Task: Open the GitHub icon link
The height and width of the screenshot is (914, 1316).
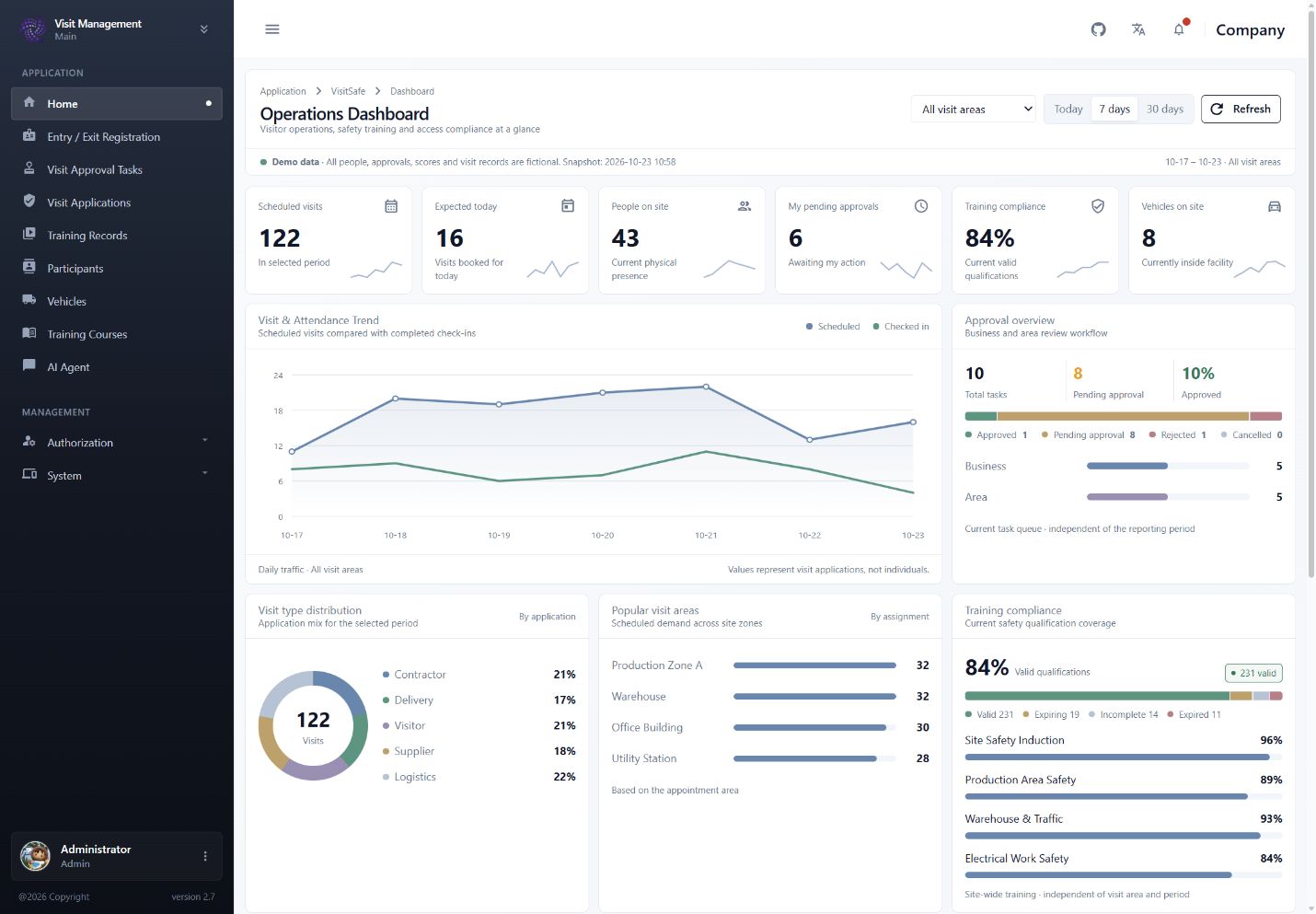Action: (1098, 29)
